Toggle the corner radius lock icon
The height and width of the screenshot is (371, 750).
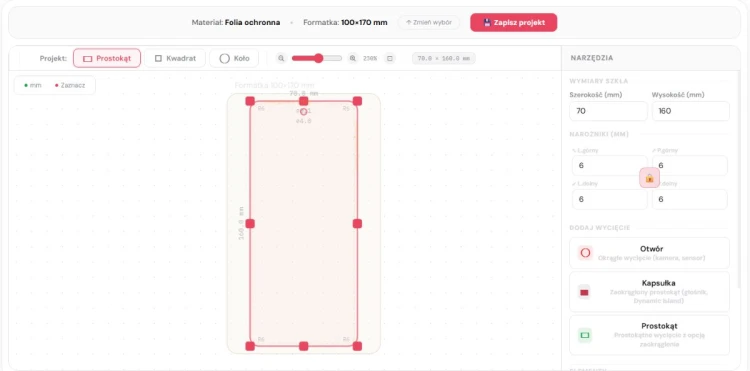[650, 178]
